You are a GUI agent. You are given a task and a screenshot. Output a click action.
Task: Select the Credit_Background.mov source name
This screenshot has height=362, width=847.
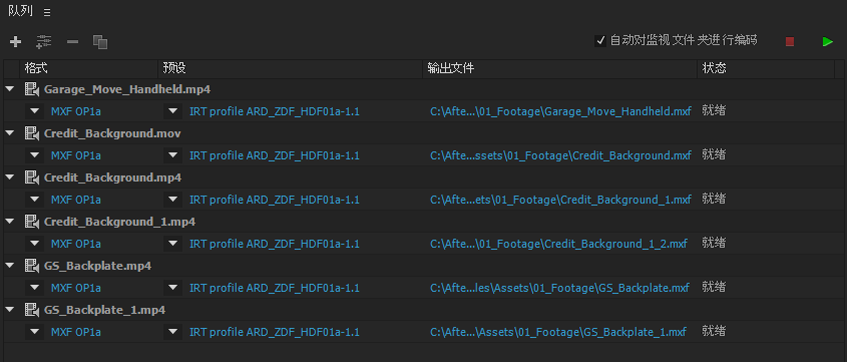pos(113,133)
